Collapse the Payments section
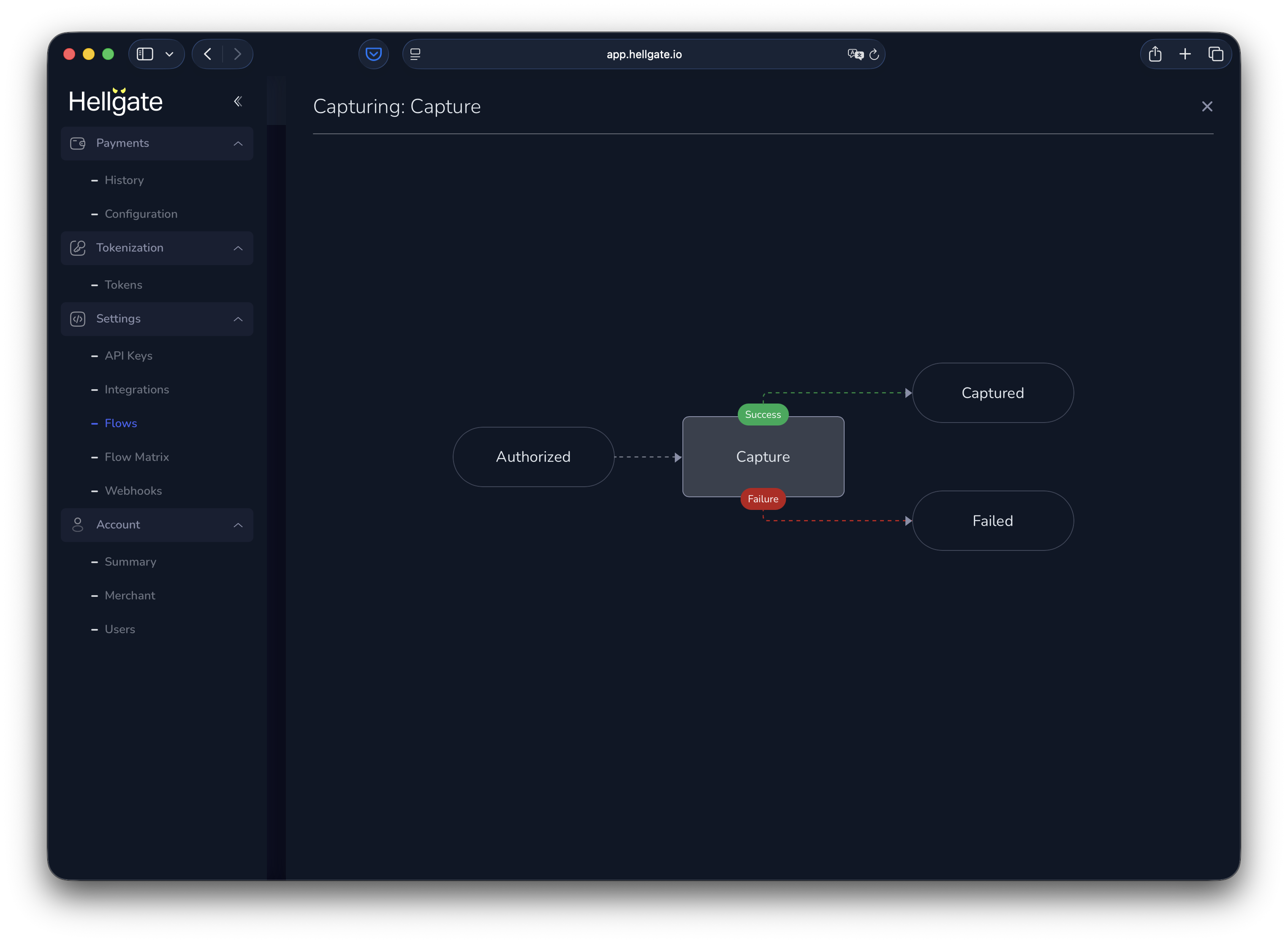The height and width of the screenshot is (943, 1288). pyautogui.click(x=238, y=143)
